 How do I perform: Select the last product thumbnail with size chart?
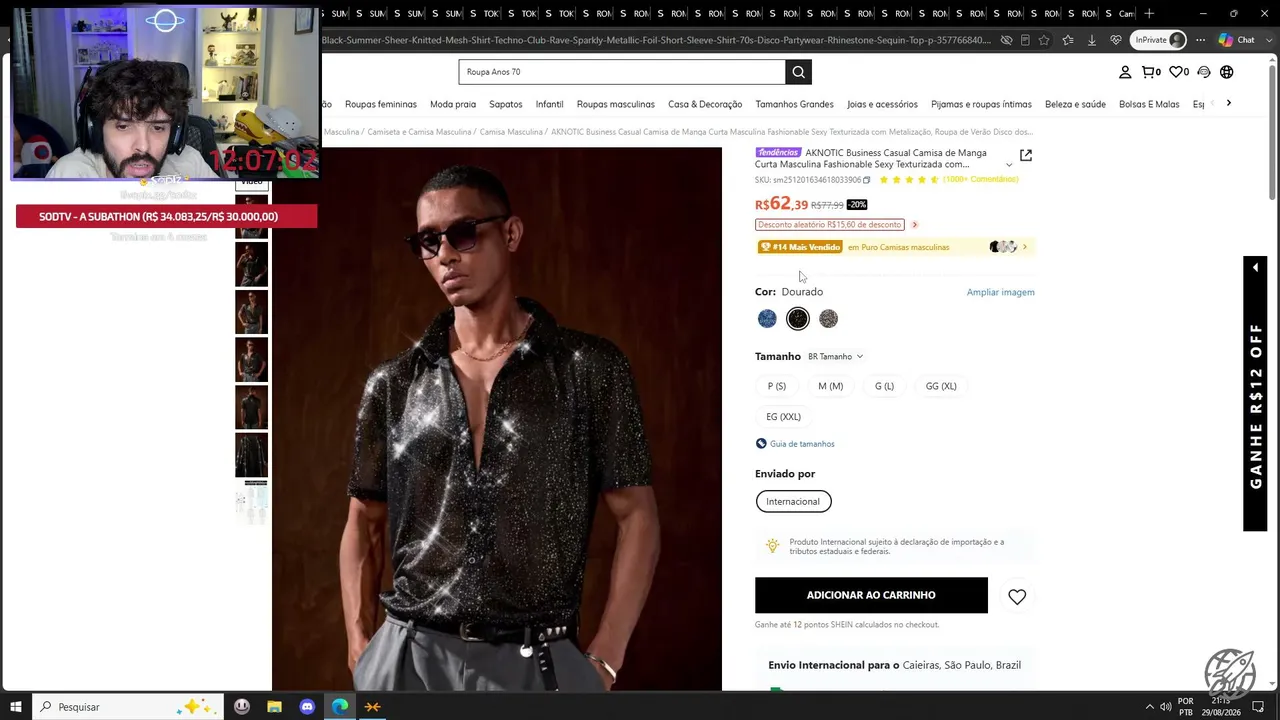pos(251,502)
